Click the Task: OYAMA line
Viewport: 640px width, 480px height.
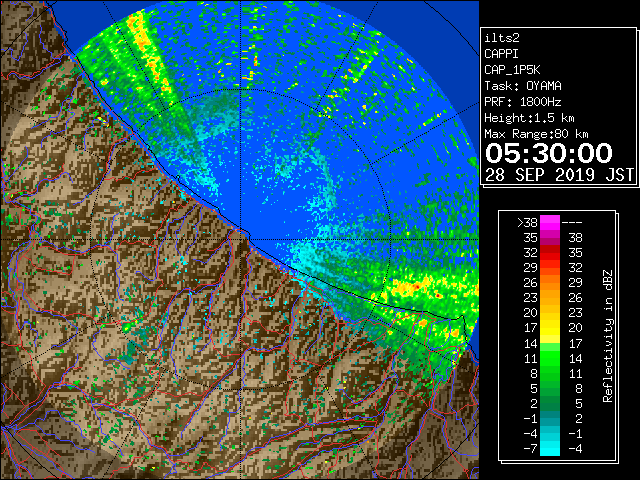click(x=523, y=86)
